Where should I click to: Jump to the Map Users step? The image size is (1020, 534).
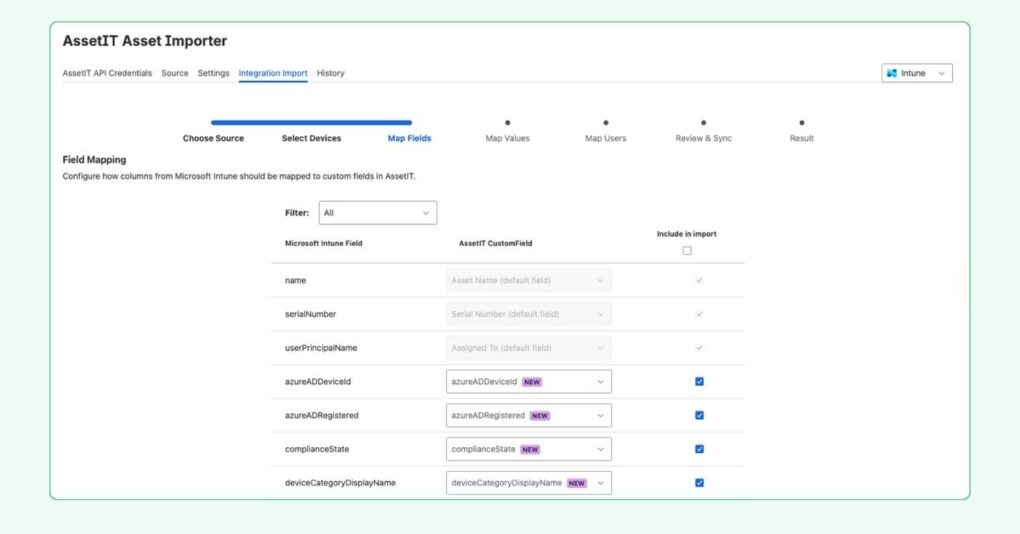[606, 138]
